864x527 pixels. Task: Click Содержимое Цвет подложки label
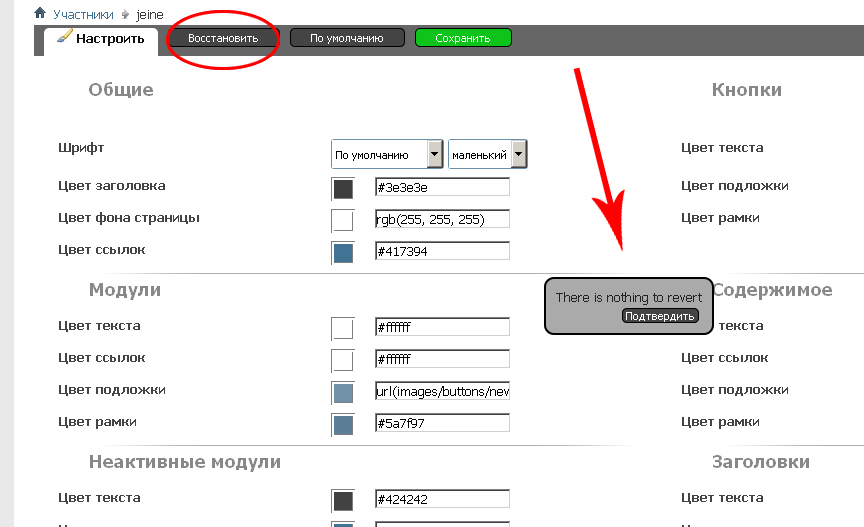735,390
